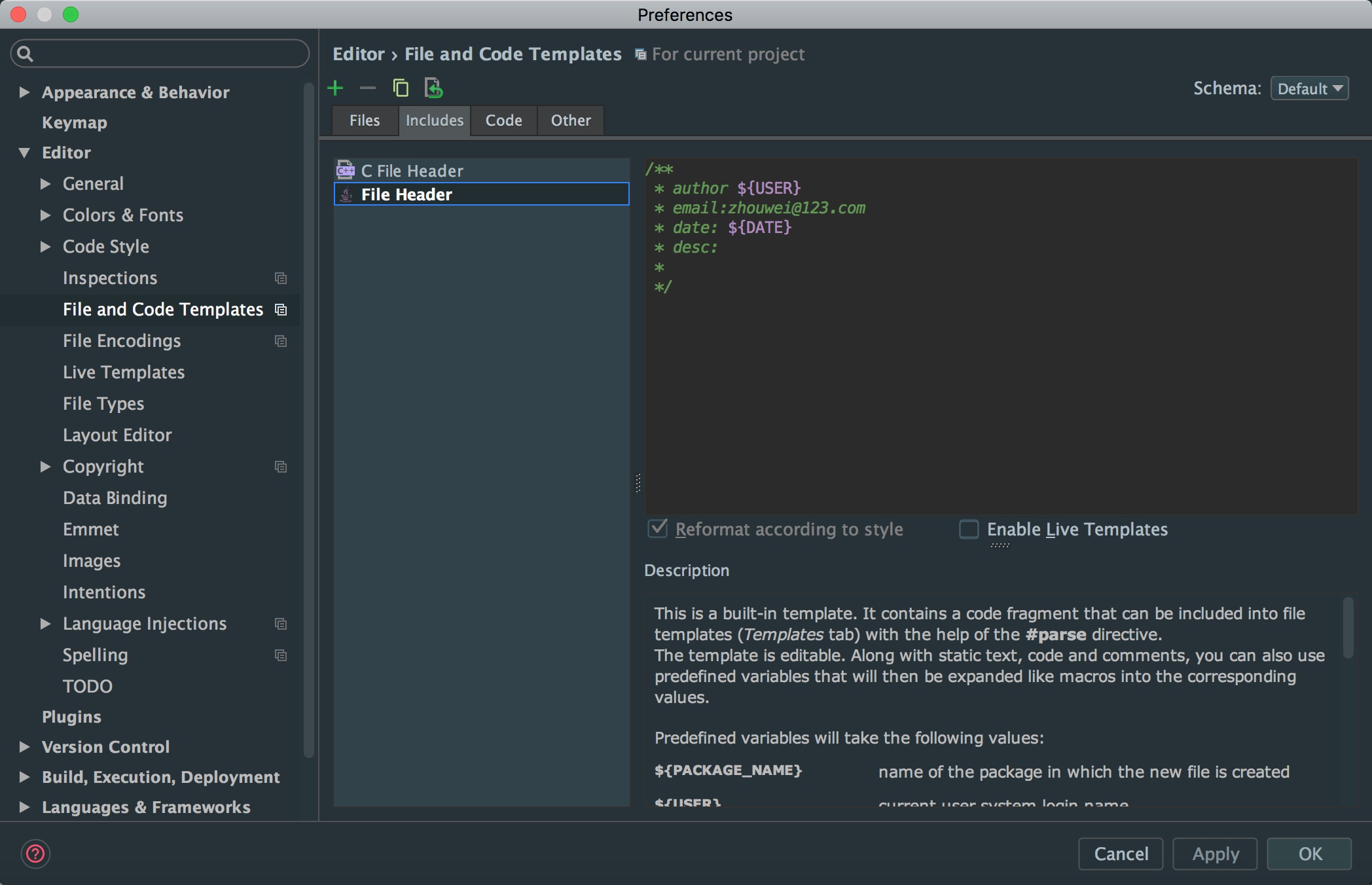Screen dimensions: 1372x885
Task: Collapse the Editor section
Action: (x=24, y=153)
